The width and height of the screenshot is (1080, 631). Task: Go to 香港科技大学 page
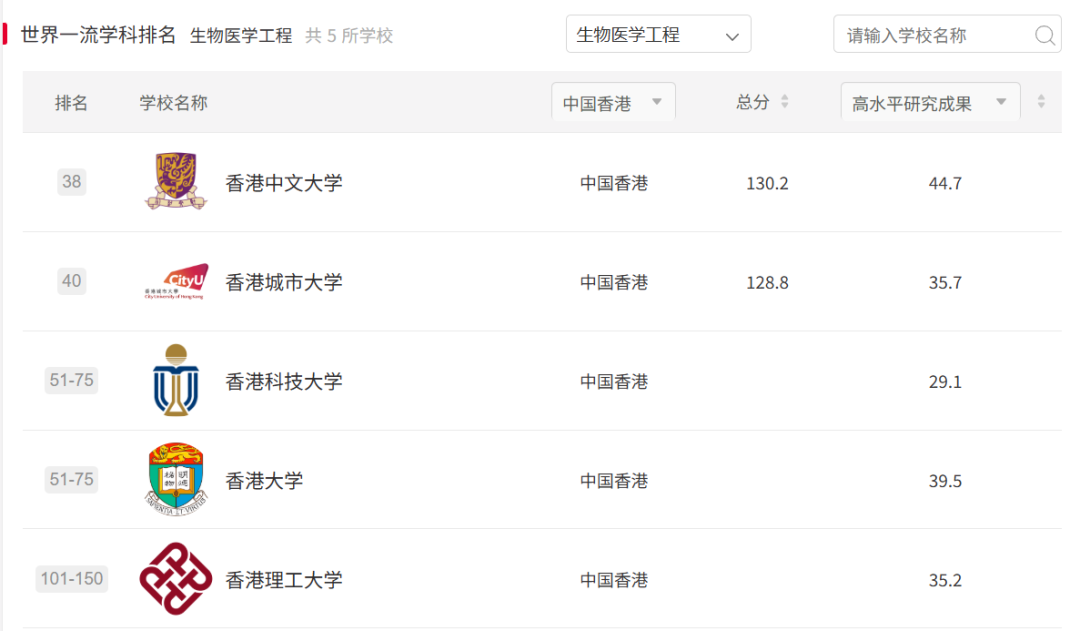pyautogui.click(x=284, y=381)
